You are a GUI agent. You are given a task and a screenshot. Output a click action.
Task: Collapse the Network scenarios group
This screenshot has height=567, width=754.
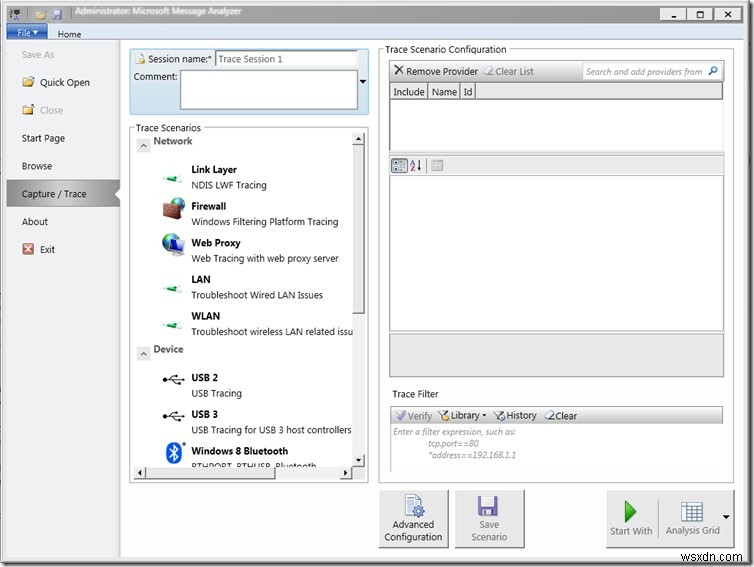point(143,145)
